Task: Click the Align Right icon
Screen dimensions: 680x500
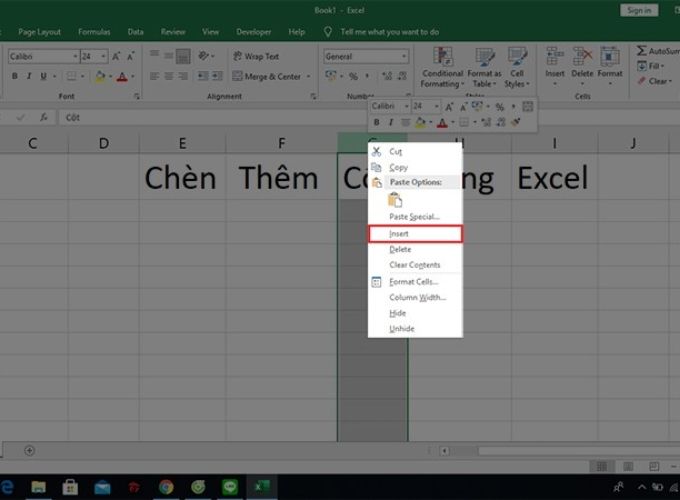Action: click(x=183, y=76)
